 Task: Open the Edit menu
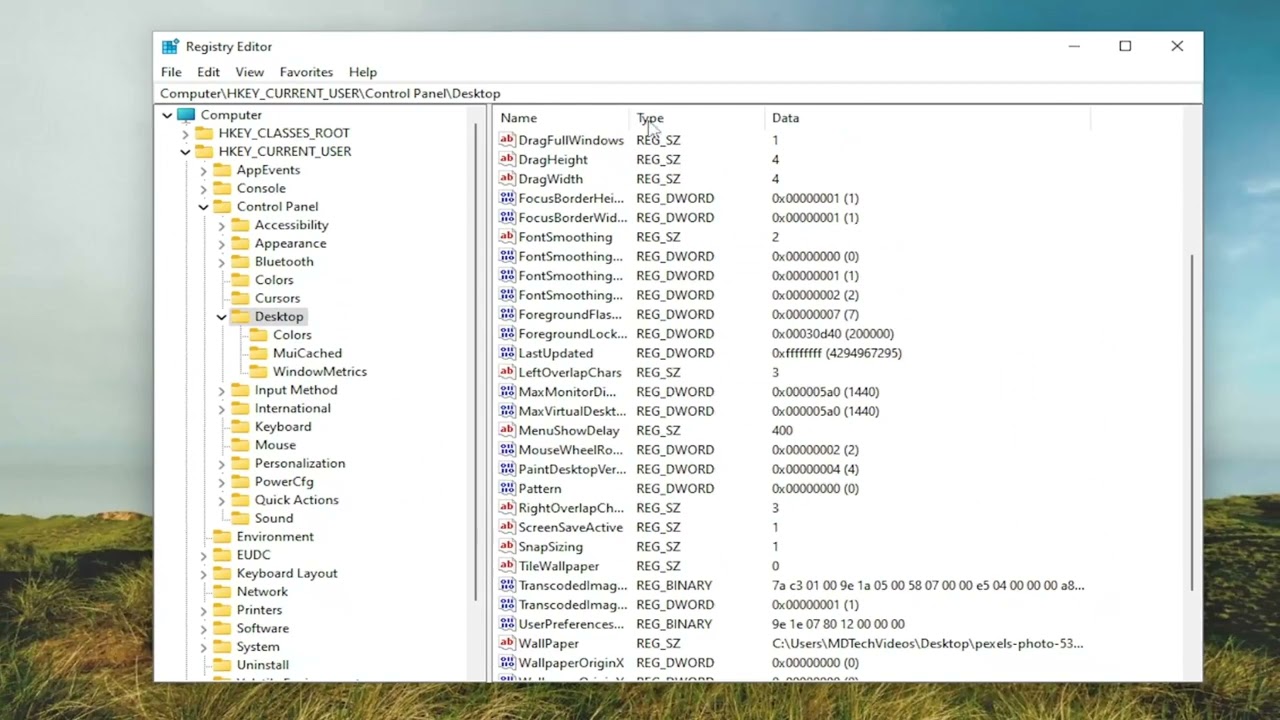pos(208,72)
